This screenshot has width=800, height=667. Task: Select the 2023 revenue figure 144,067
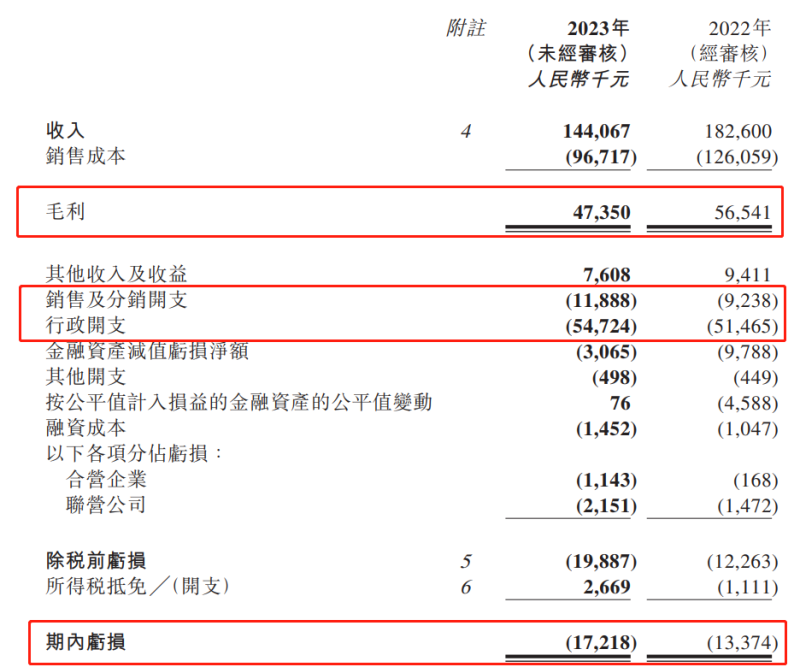coord(596,132)
